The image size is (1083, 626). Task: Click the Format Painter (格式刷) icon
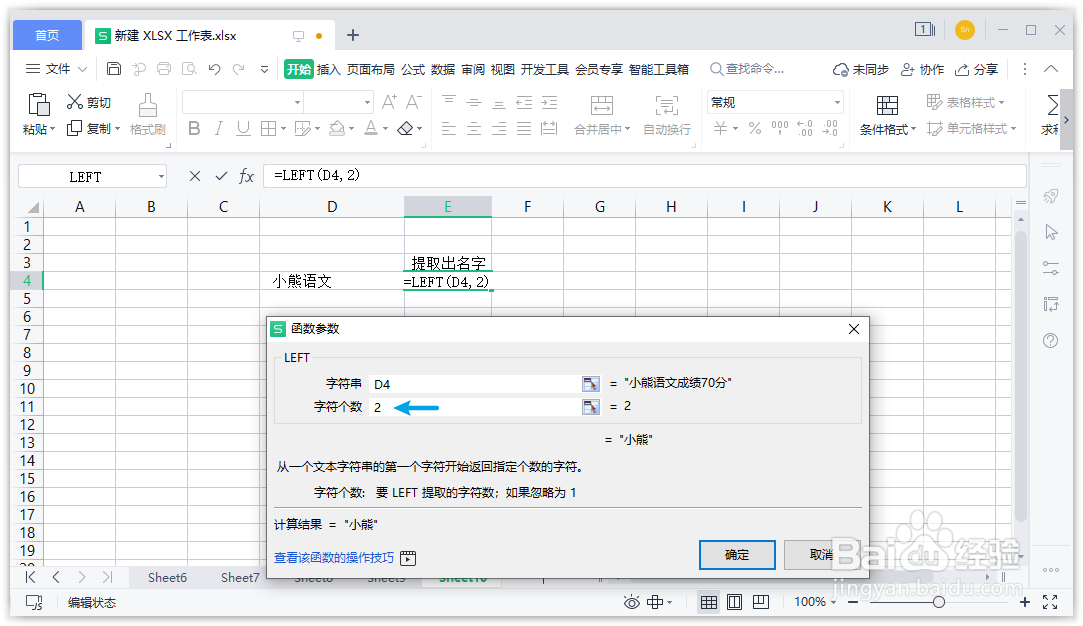(146, 112)
